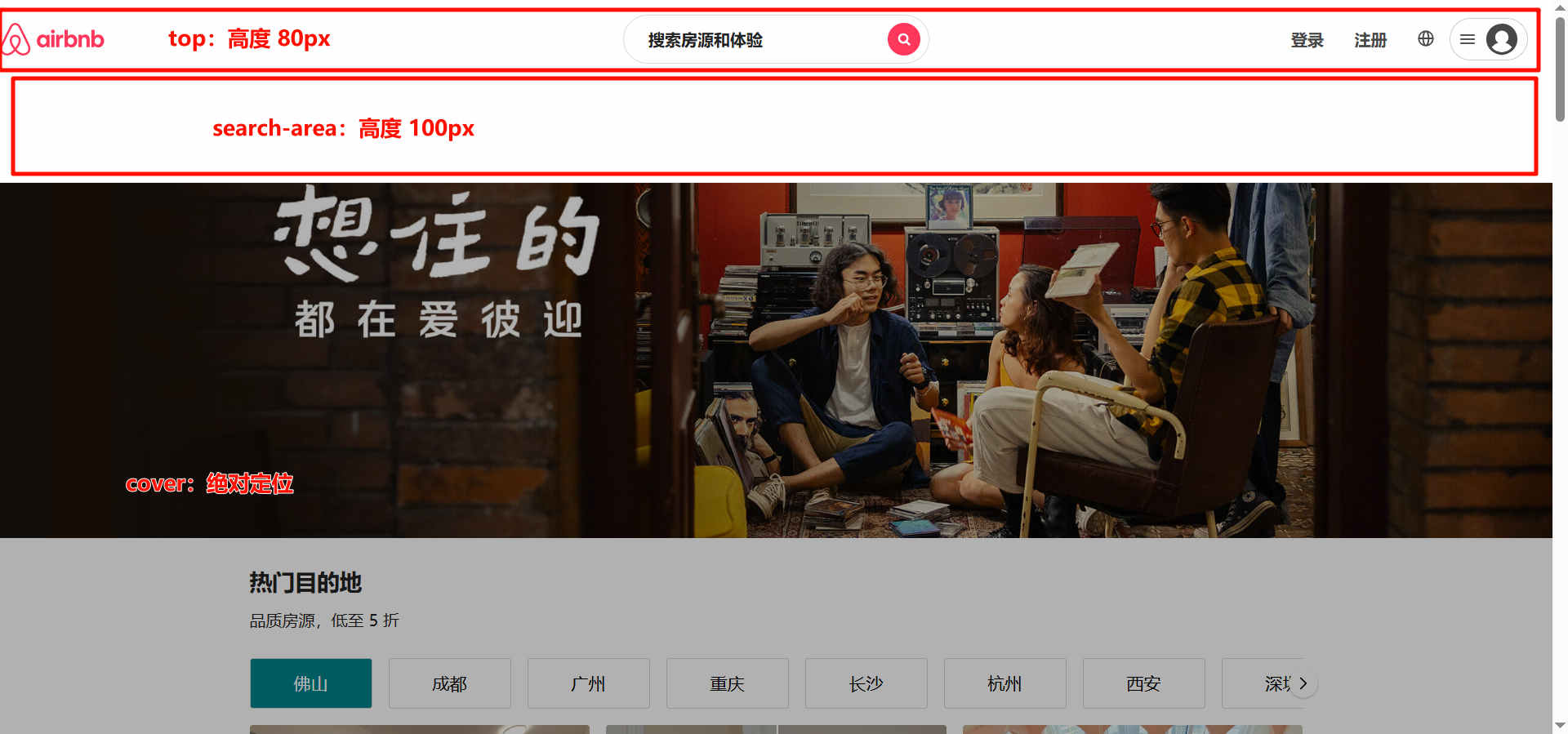The height and width of the screenshot is (734, 1568).
Task: Click the scrollbar down arrow
Action: tap(1560, 725)
